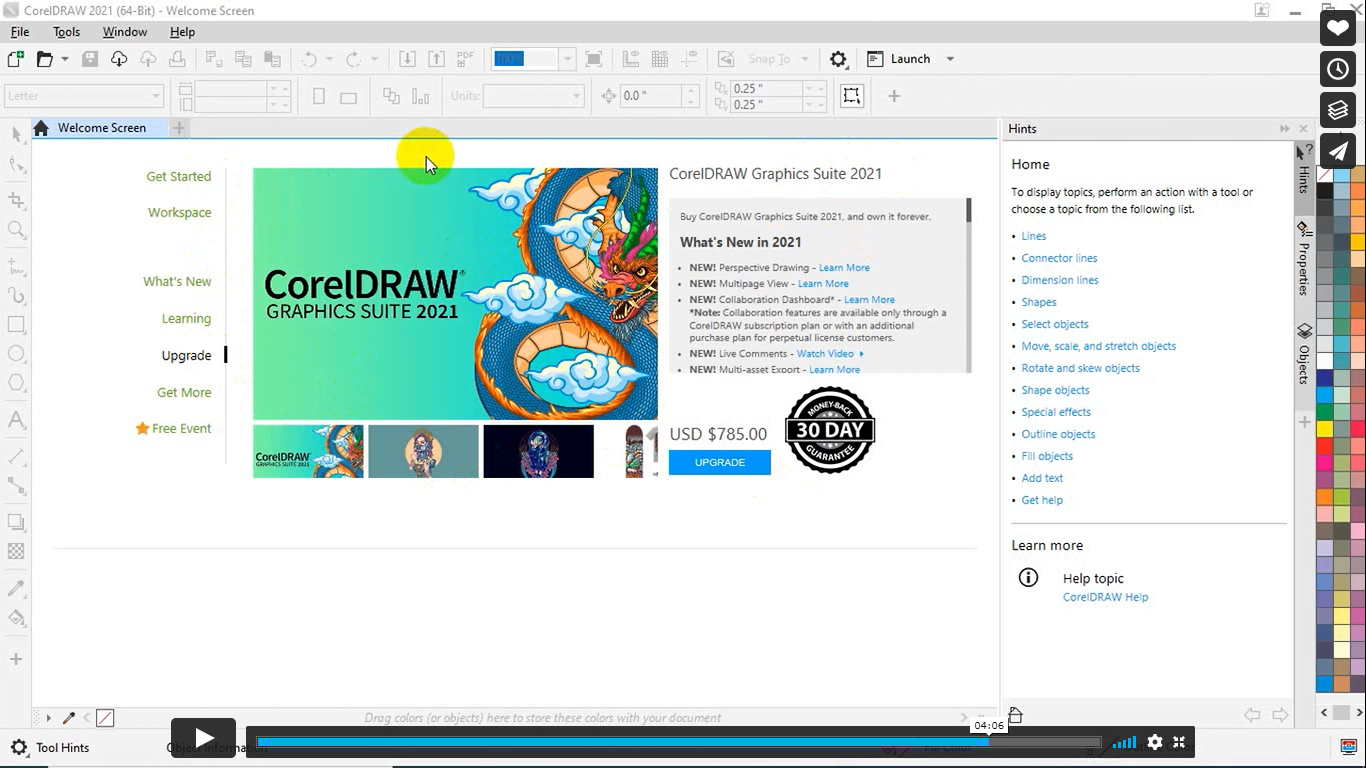Viewport: 1366px width, 768px height.
Task: Open the Help menu
Action: pyautogui.click(x=182, y=32)
